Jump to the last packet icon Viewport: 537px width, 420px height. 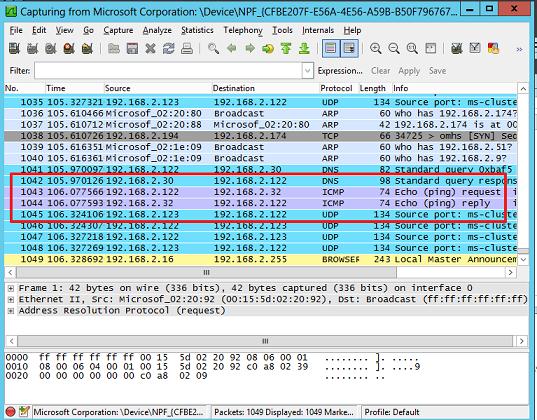click(x=304, y=49)
